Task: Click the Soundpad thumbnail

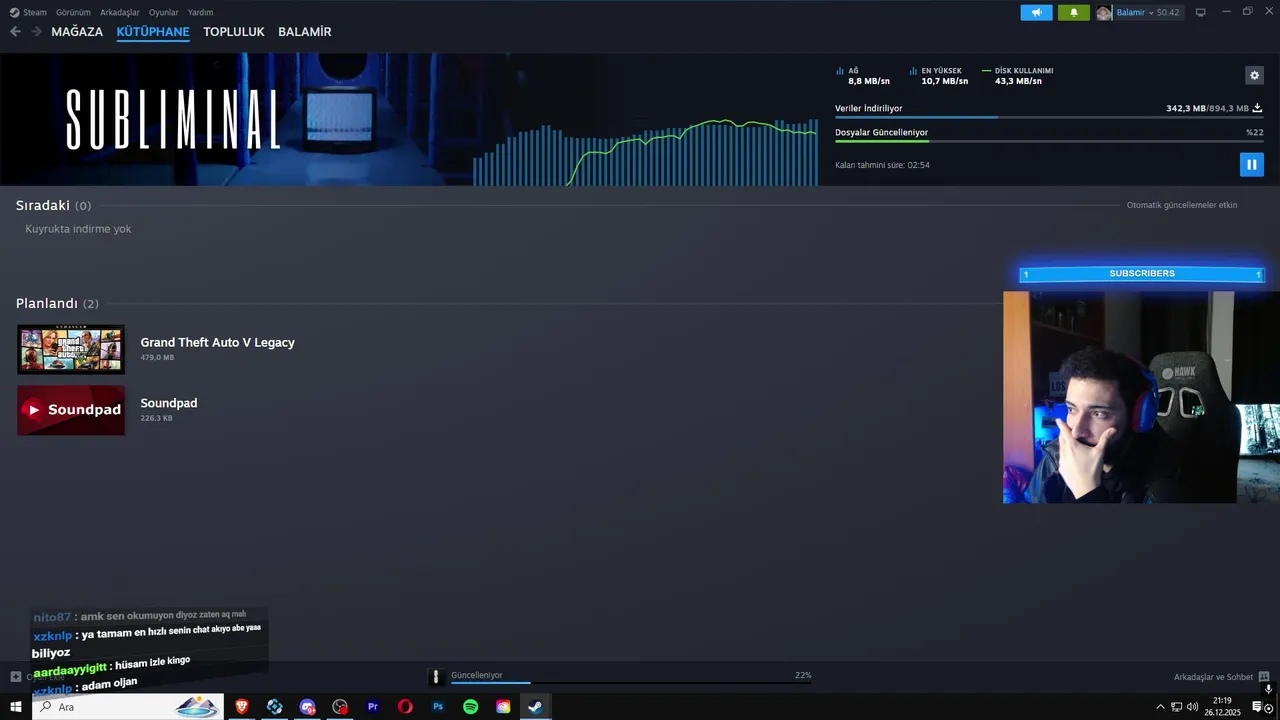Action: (71, 410)
